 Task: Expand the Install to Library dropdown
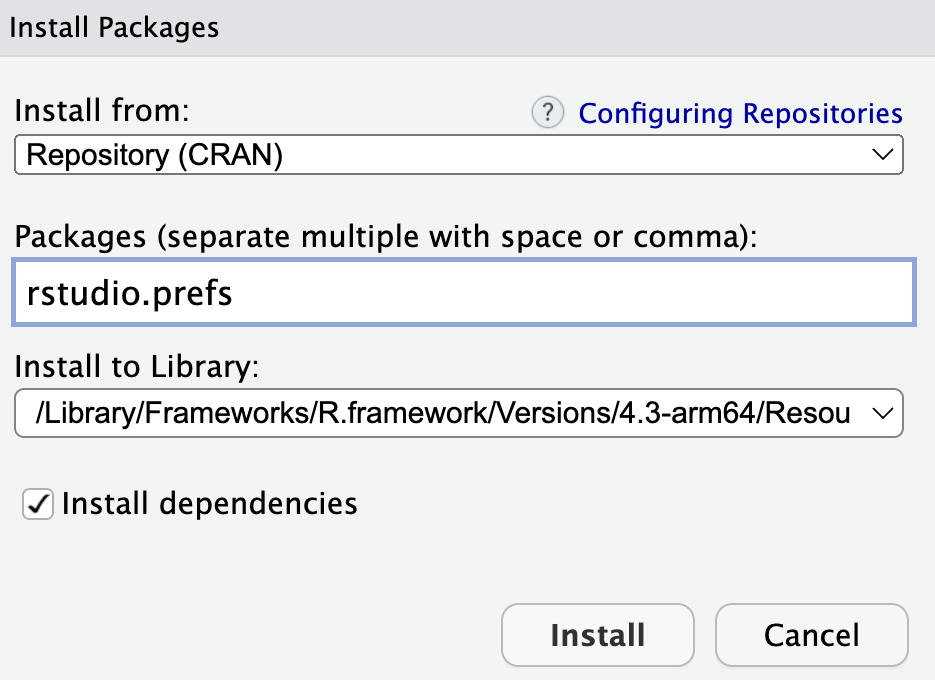point(458,414)
